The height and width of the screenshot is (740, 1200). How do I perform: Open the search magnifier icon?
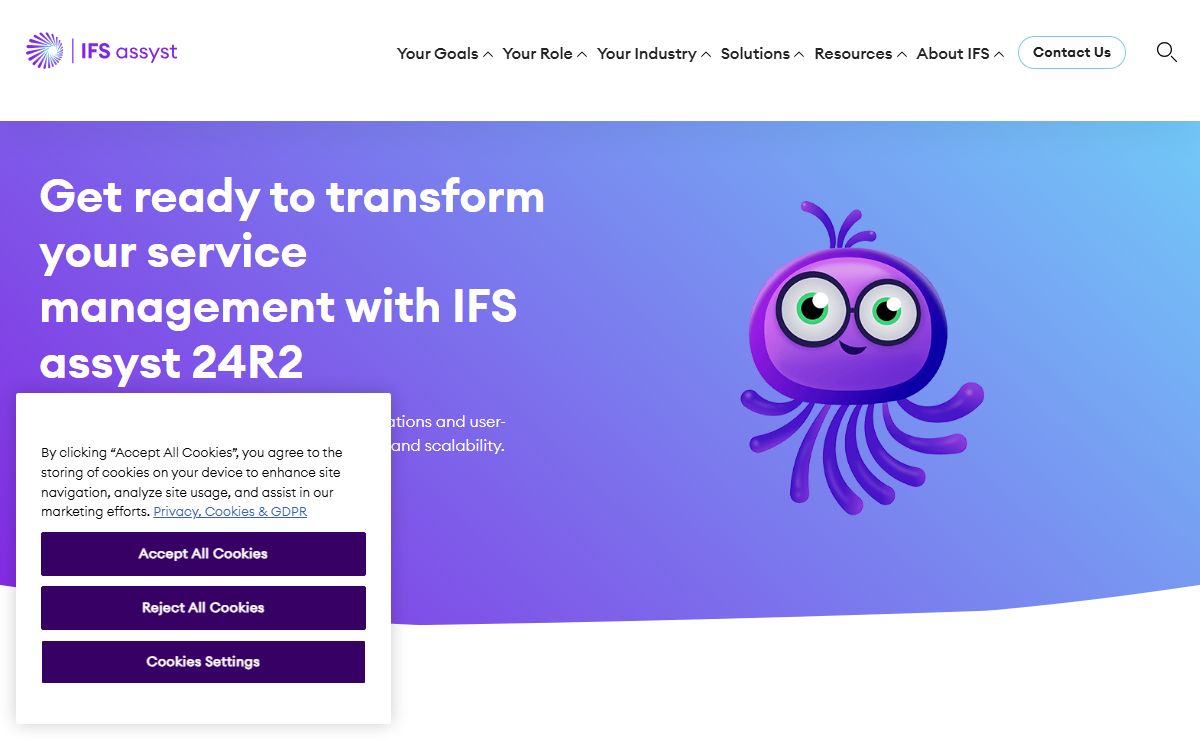1166,52
